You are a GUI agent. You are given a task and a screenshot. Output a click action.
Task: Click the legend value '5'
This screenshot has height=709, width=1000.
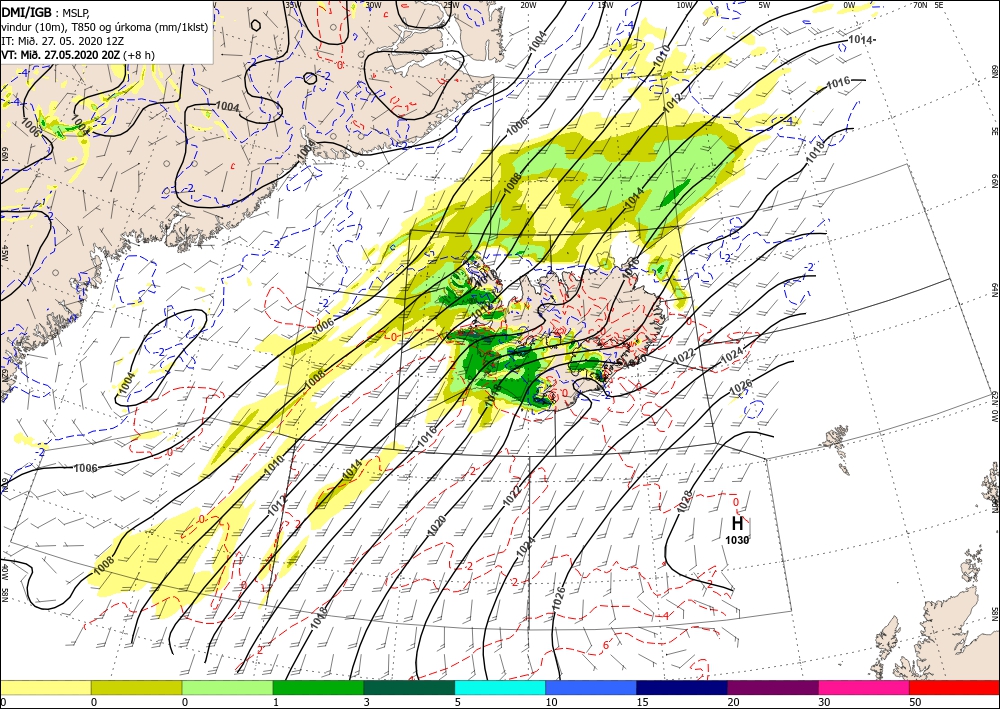[457, 702]
